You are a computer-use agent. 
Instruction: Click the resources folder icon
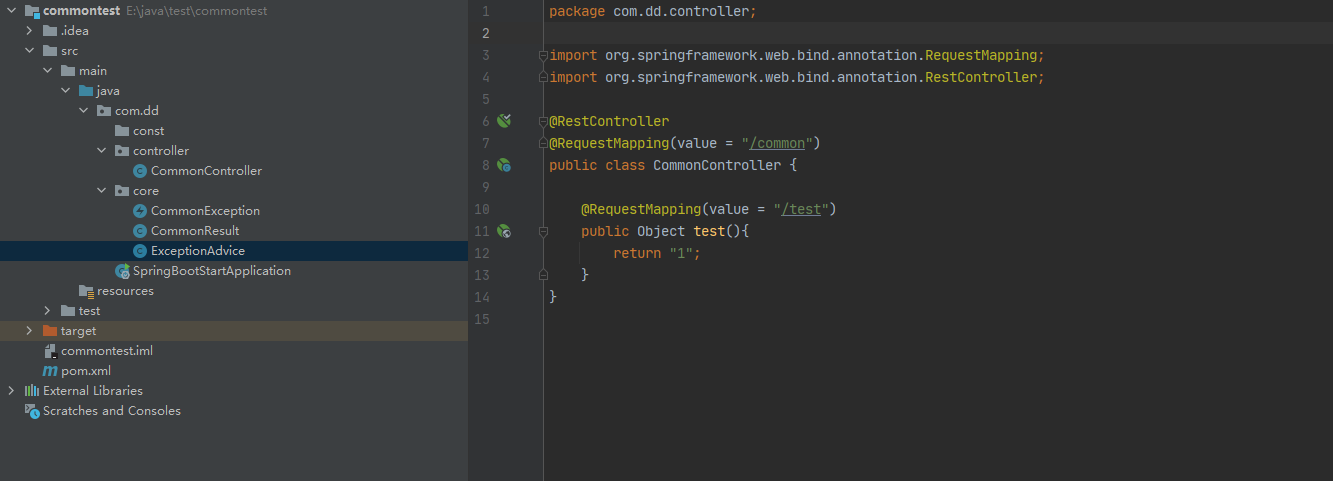[x=86, y=291]
